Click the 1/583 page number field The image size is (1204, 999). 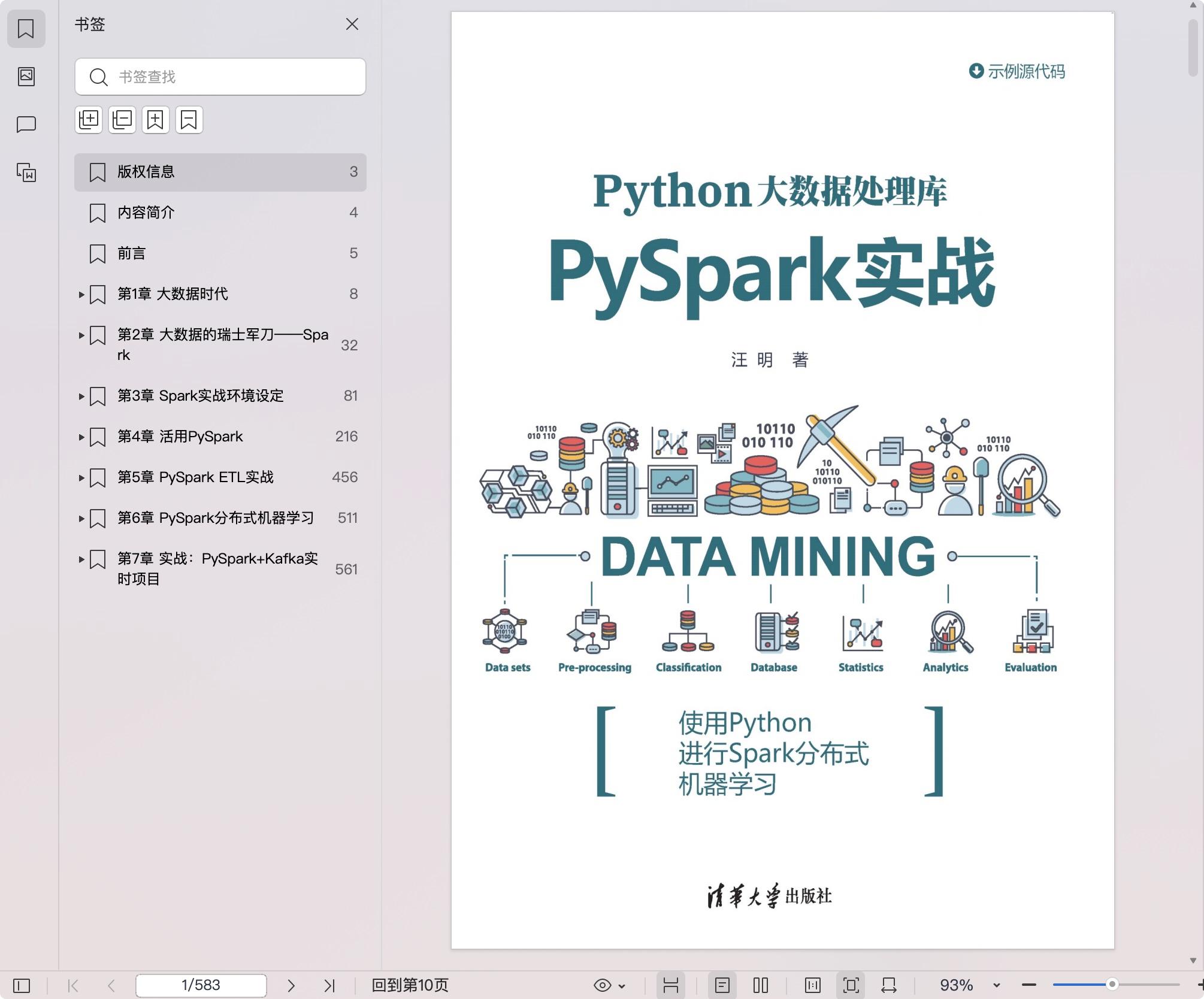click(201, 985)
